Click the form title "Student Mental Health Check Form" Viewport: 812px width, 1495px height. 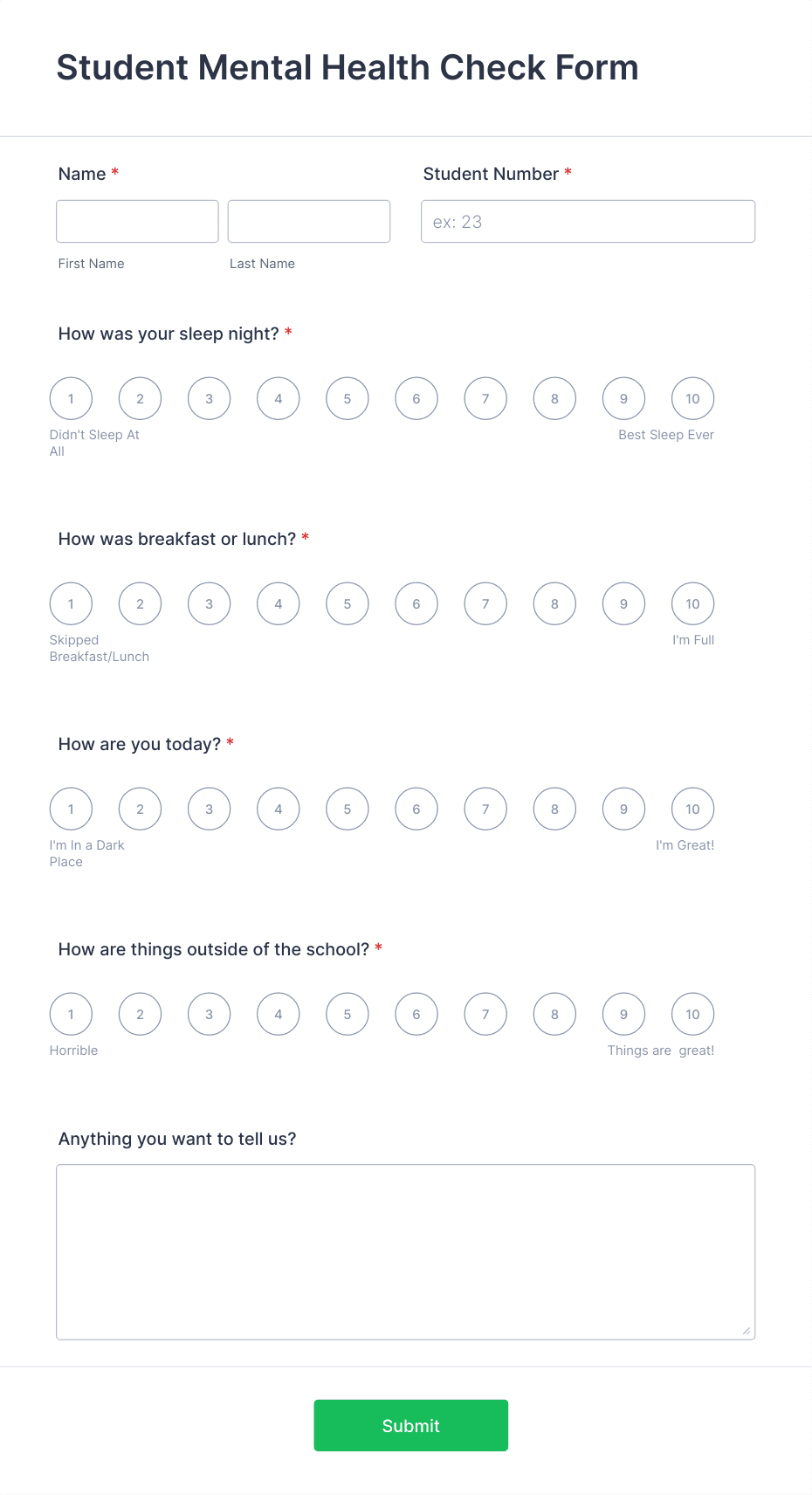point(347,67)
